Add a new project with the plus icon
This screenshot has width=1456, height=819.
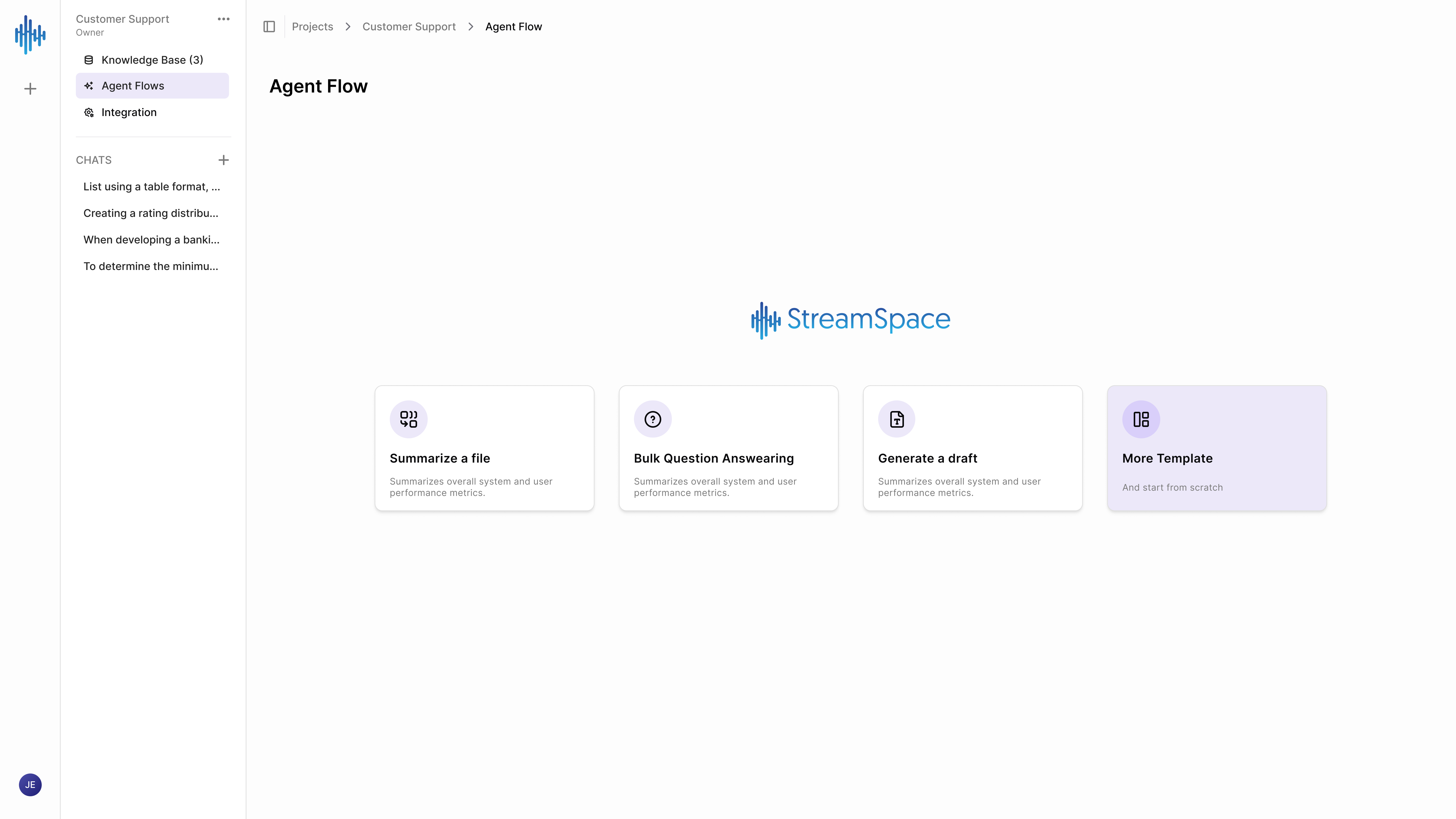30,89
